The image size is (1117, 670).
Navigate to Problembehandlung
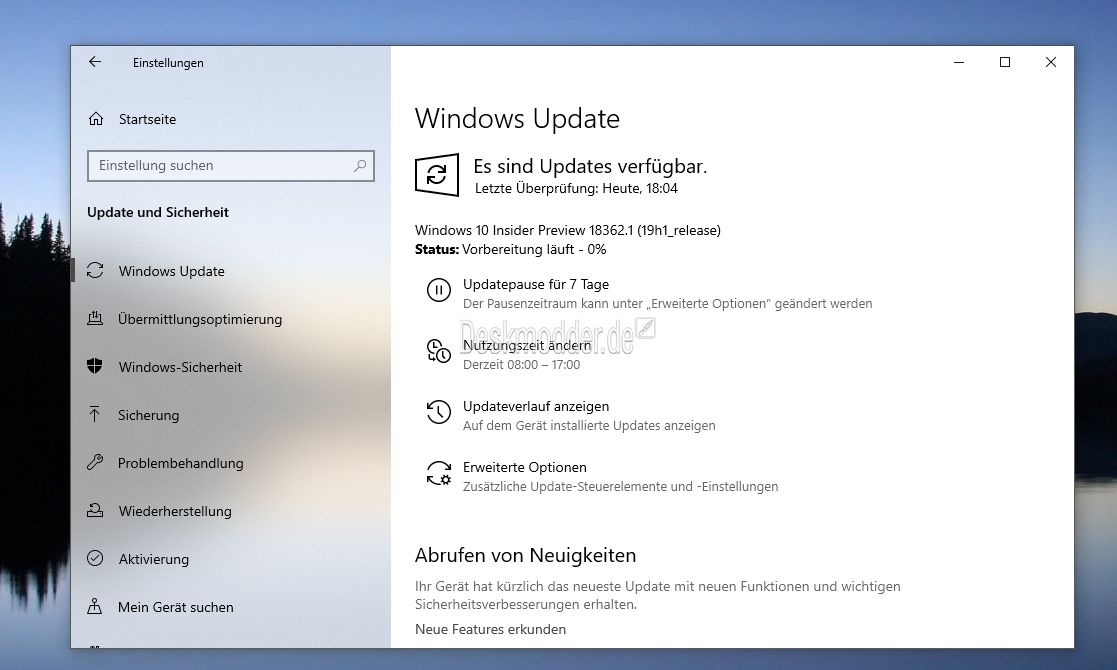click(180, 463)
